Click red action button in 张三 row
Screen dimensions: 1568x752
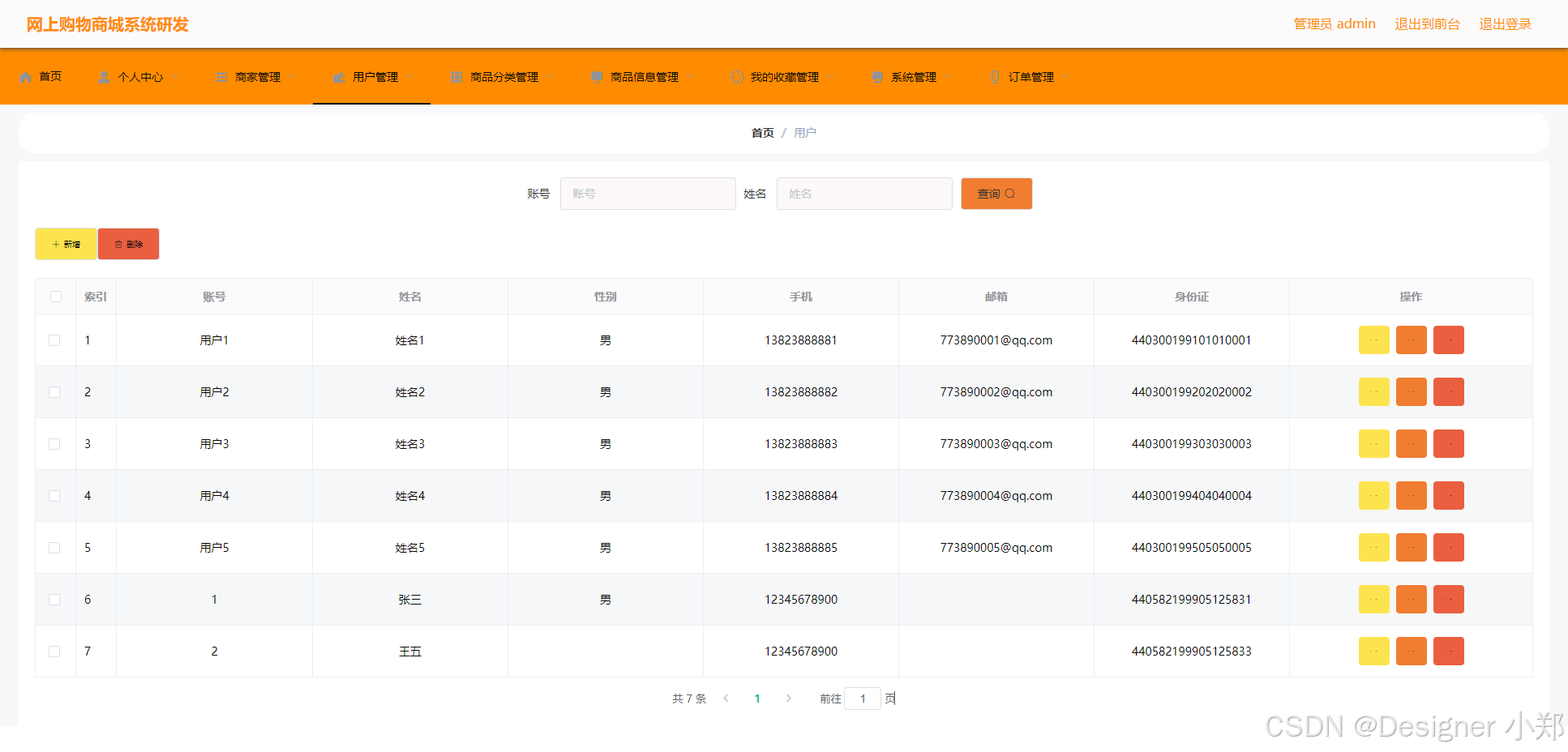(x=1448, y=600)
